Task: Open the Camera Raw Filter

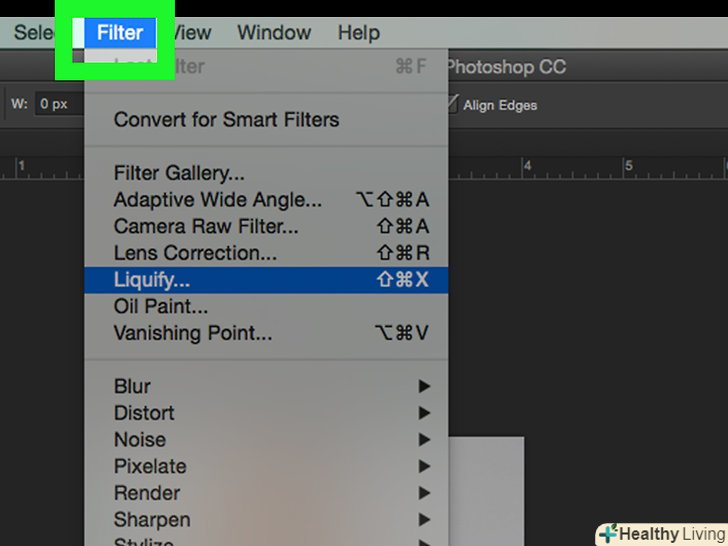Action: (x=206, y=227)
